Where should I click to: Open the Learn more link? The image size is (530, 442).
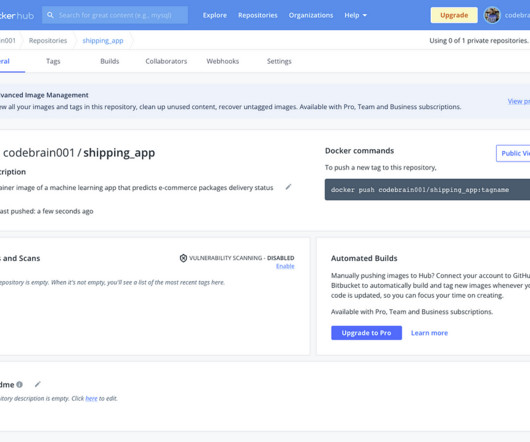tap(429, 333)
